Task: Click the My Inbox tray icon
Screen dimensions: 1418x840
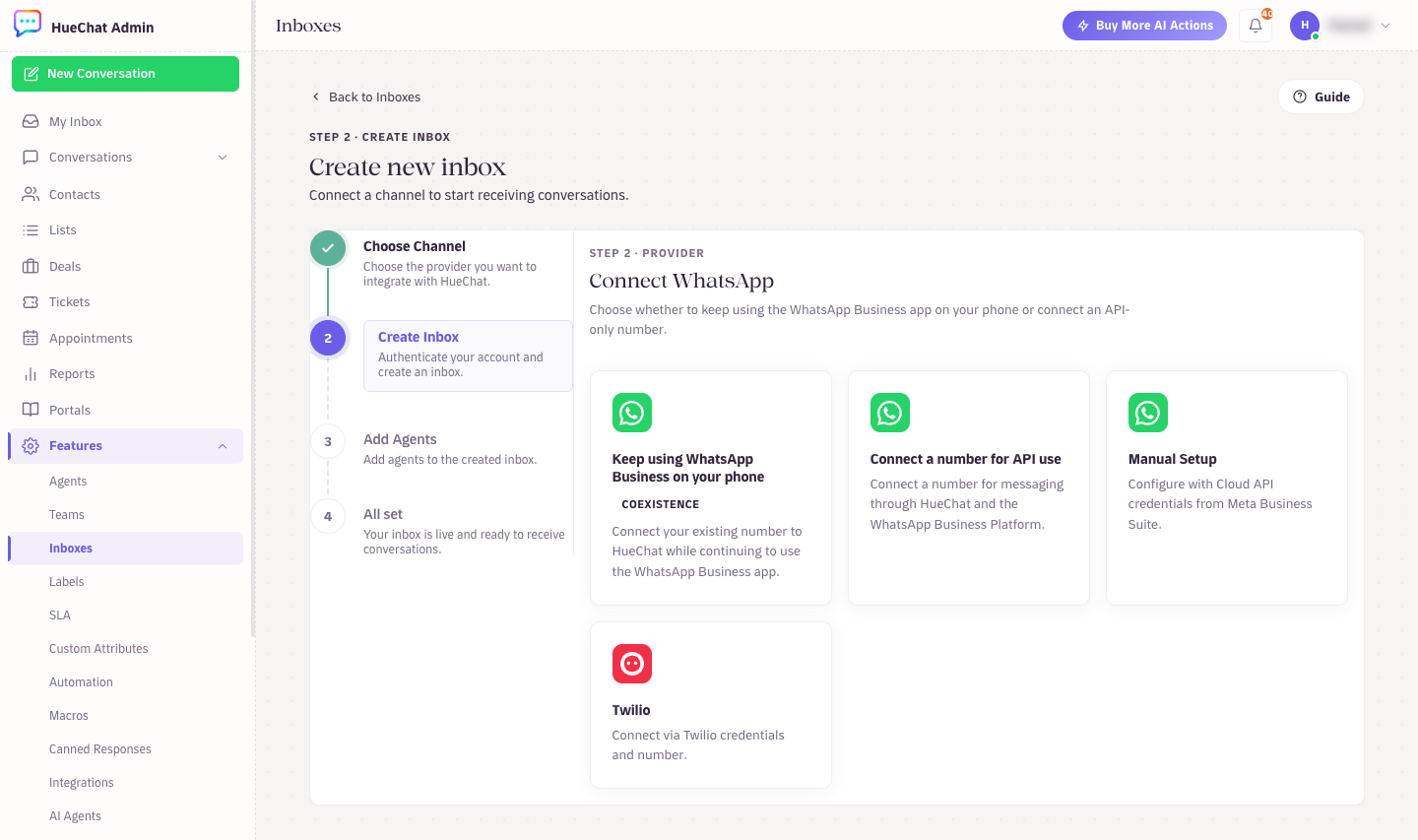Action: point(31,121)
